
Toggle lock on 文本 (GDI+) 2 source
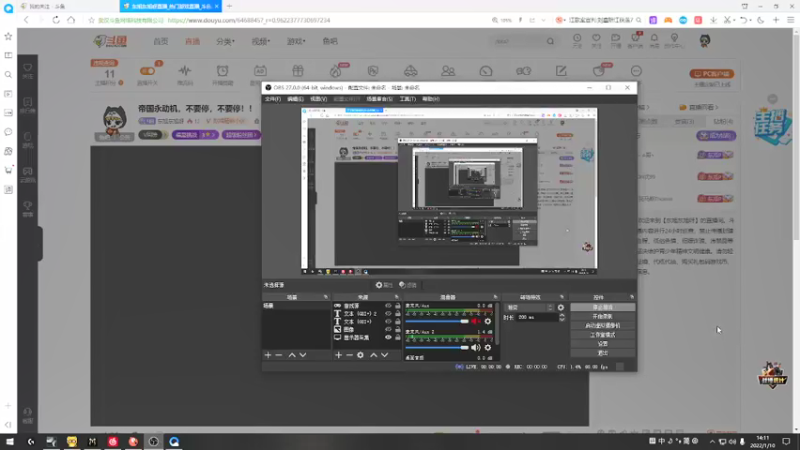pyautogui.click(x=397, y=314)
